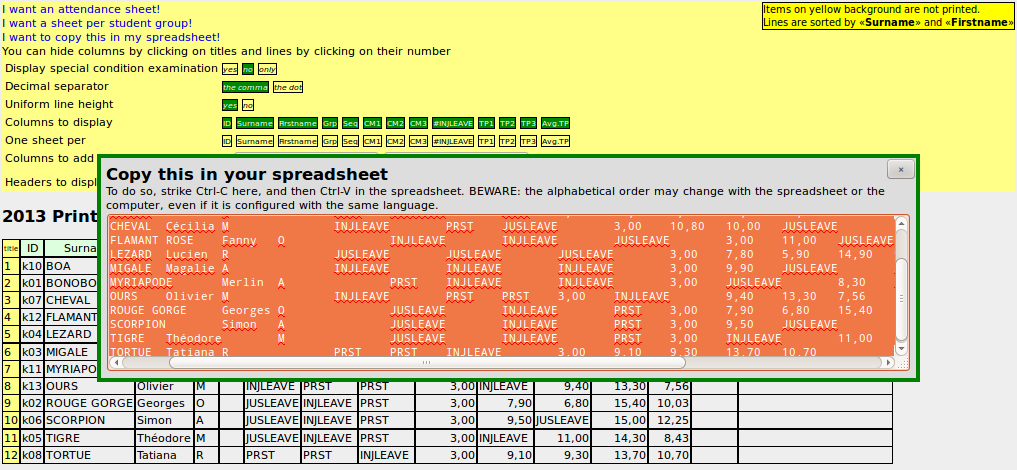The width and height of the screenshot is (1017, 470).
Task: Click the text area's scroll down arrow
Action: [x=902, y=347]
